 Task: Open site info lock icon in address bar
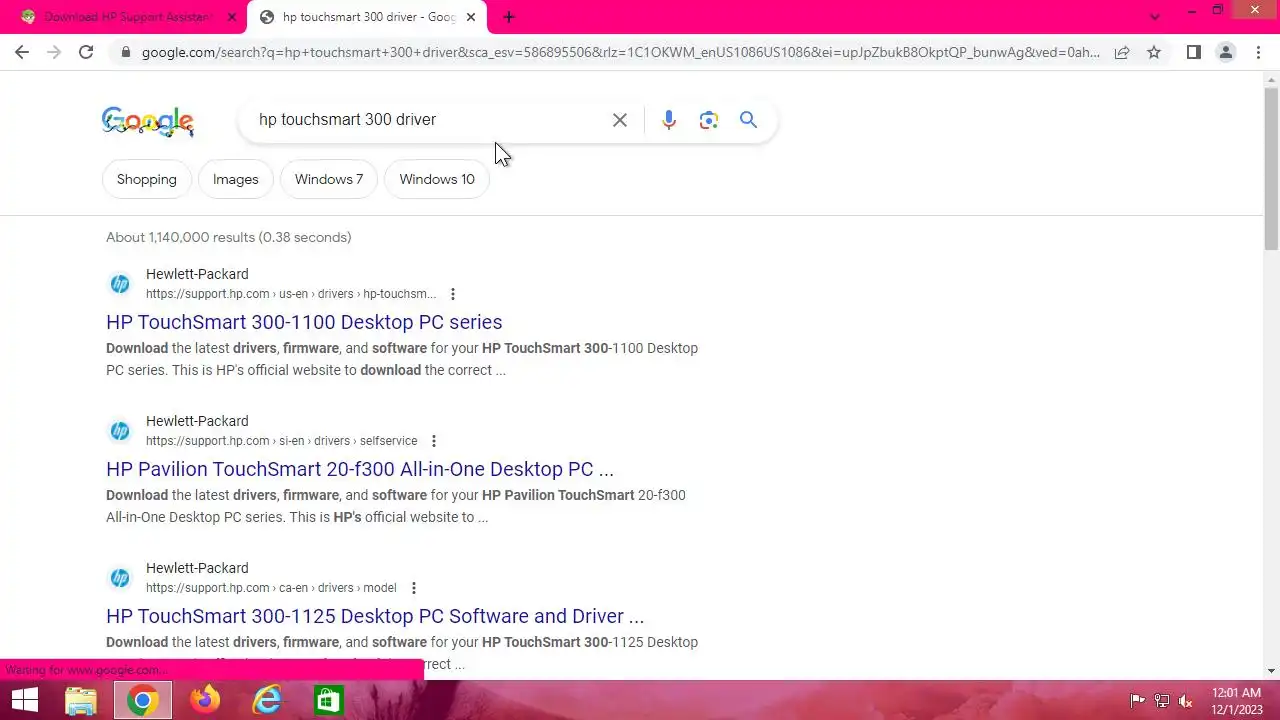[126, 53]
